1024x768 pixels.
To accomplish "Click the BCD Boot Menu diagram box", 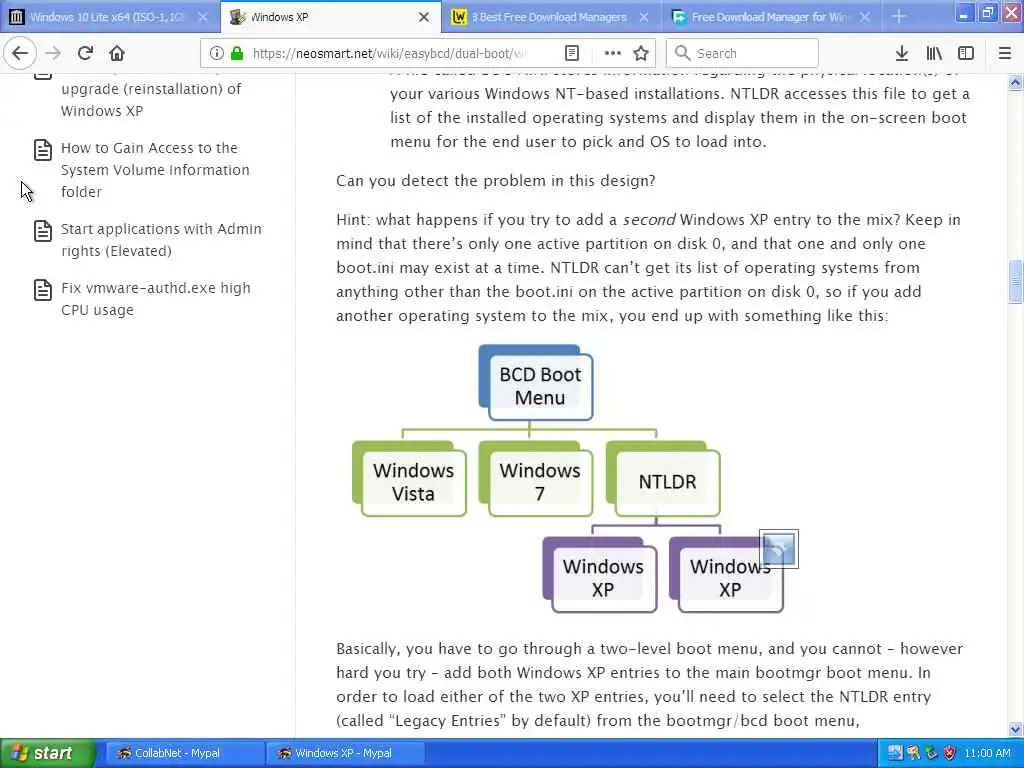I will tap(536, 383).
